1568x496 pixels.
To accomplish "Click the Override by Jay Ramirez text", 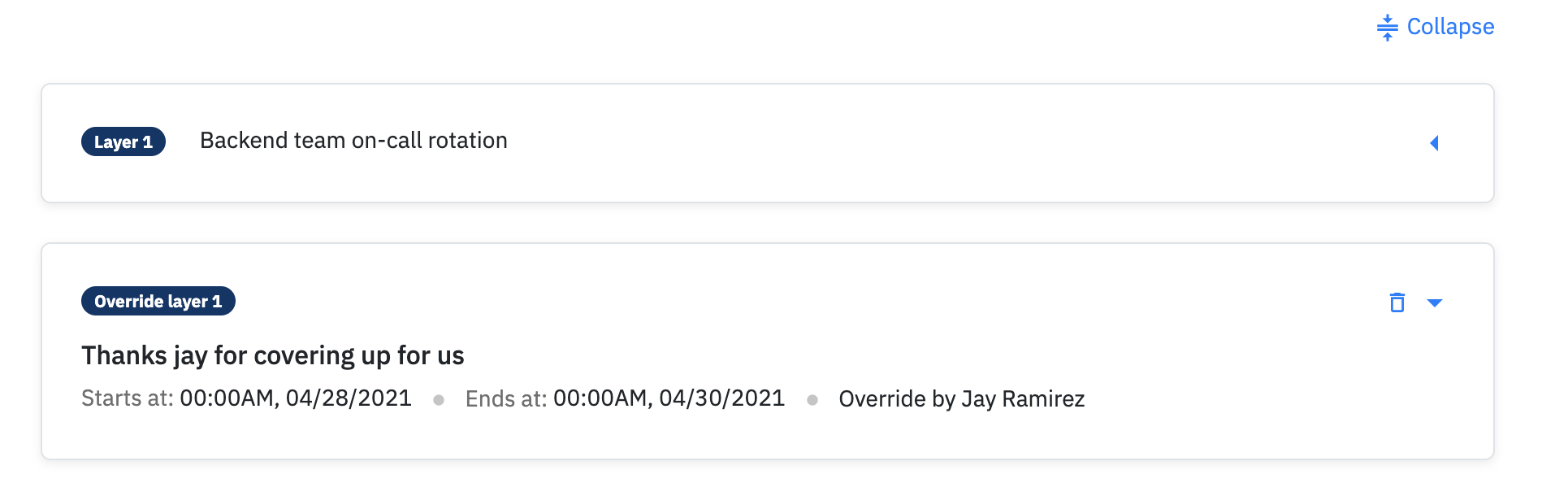I will pos(962,399).
